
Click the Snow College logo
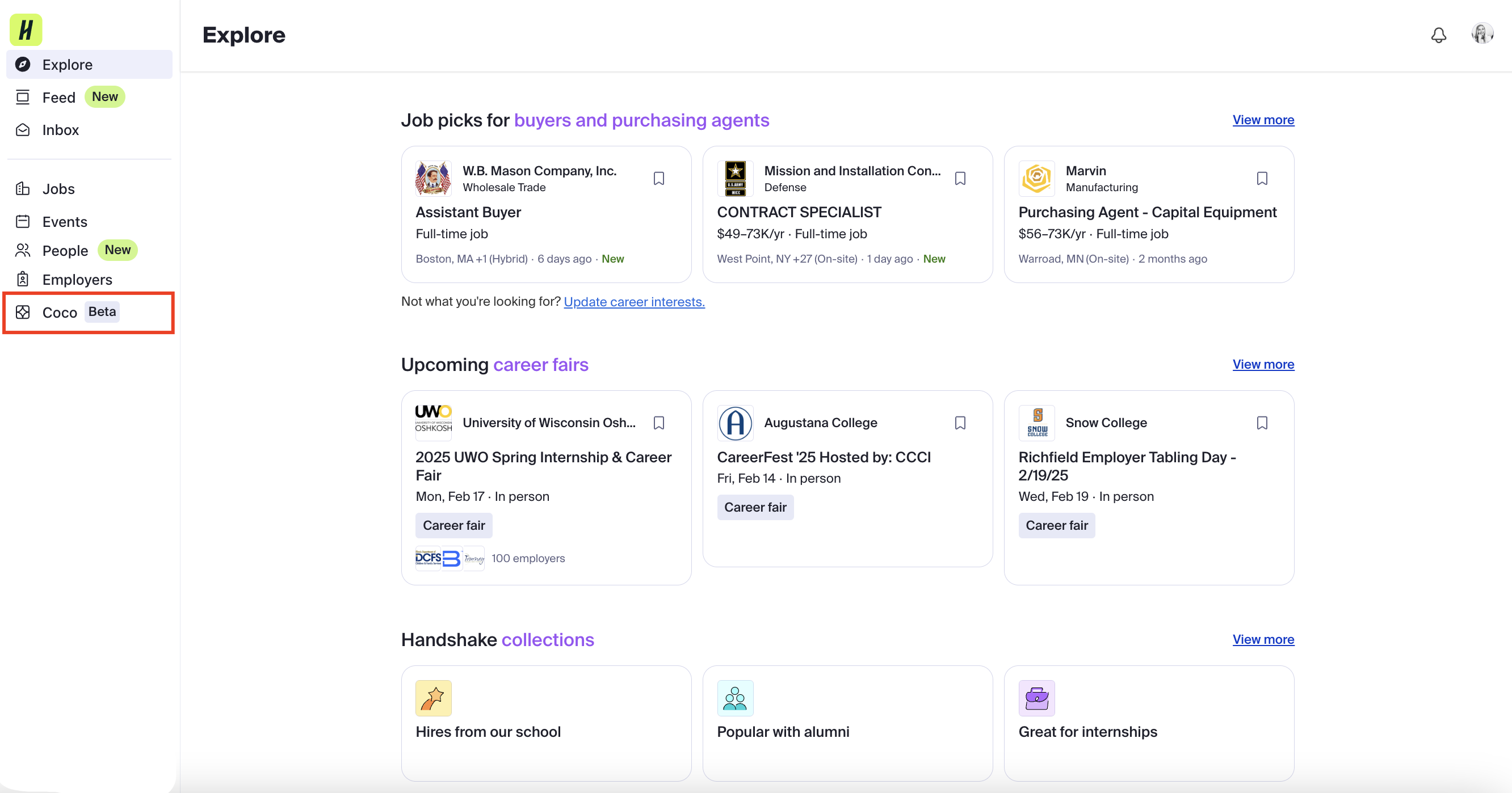(1036, 422)
